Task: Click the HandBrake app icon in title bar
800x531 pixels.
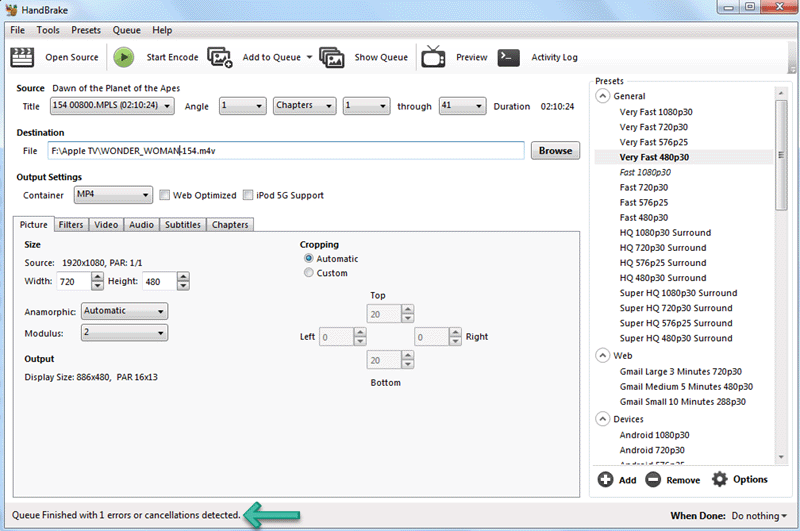Action: tap(11, 10)
